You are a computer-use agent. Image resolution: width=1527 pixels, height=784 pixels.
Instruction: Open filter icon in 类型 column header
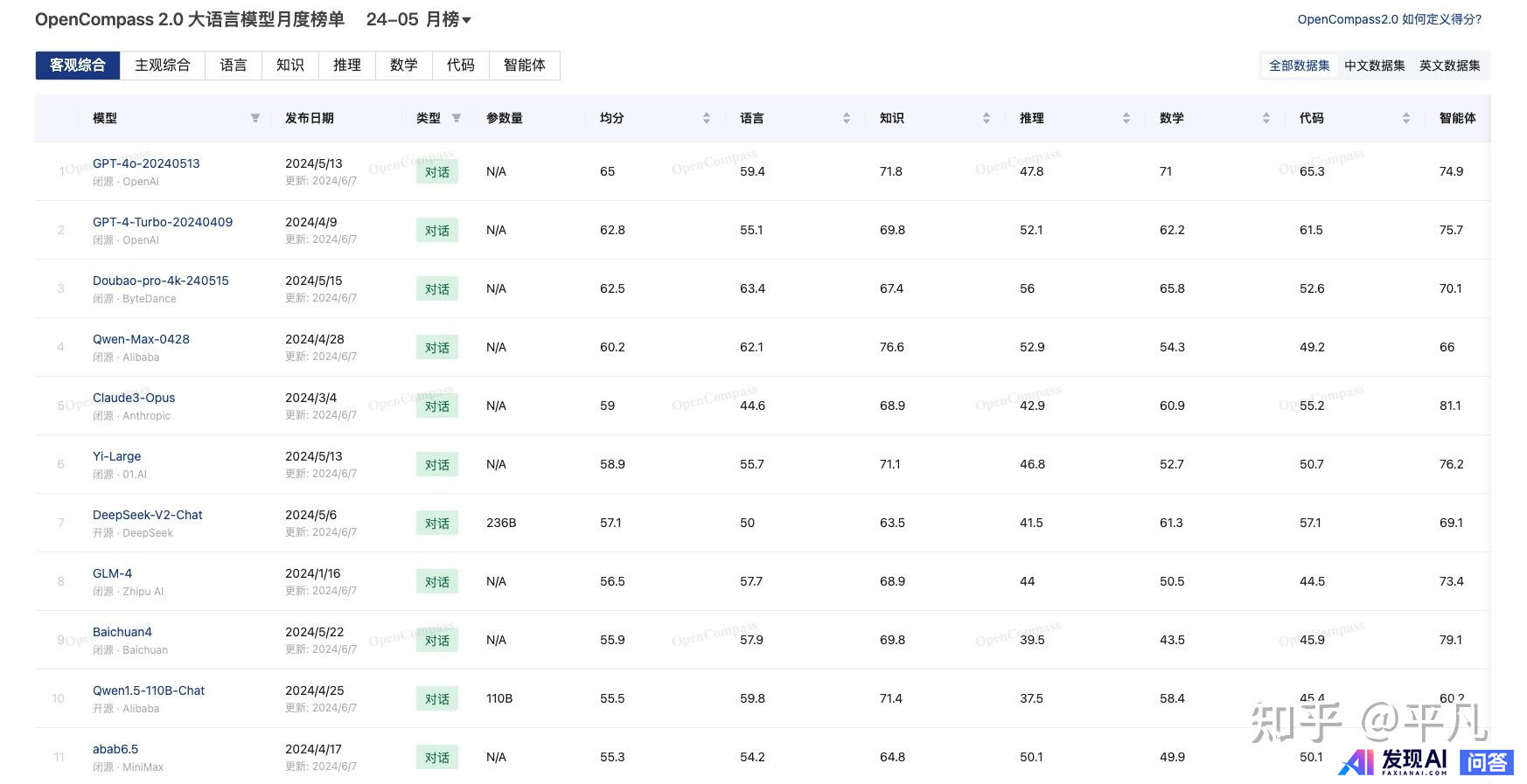point(457,118)
